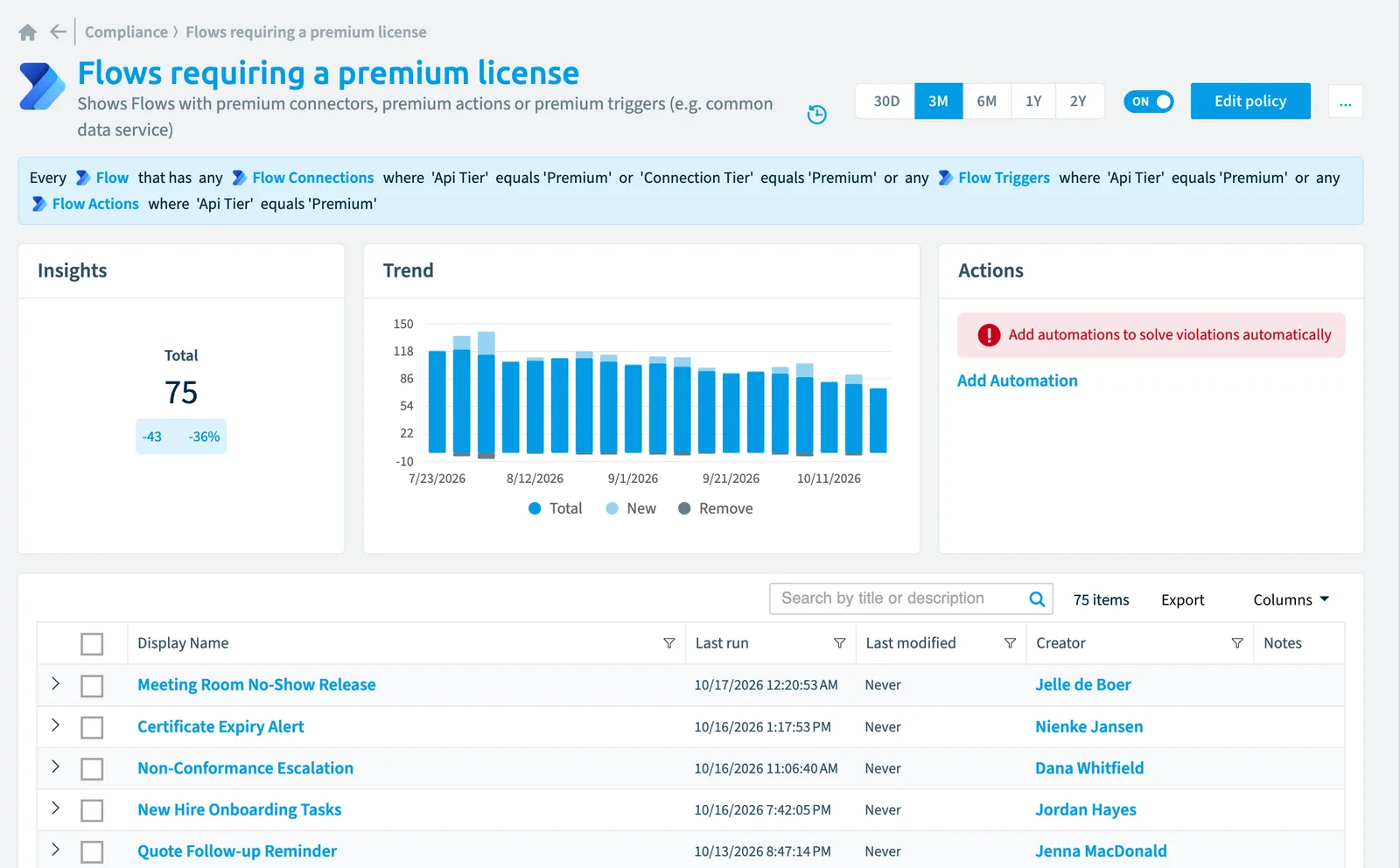Screen dimensions: 1400x868
Task: Open the history clock icon
Action: tap(816, 115)
